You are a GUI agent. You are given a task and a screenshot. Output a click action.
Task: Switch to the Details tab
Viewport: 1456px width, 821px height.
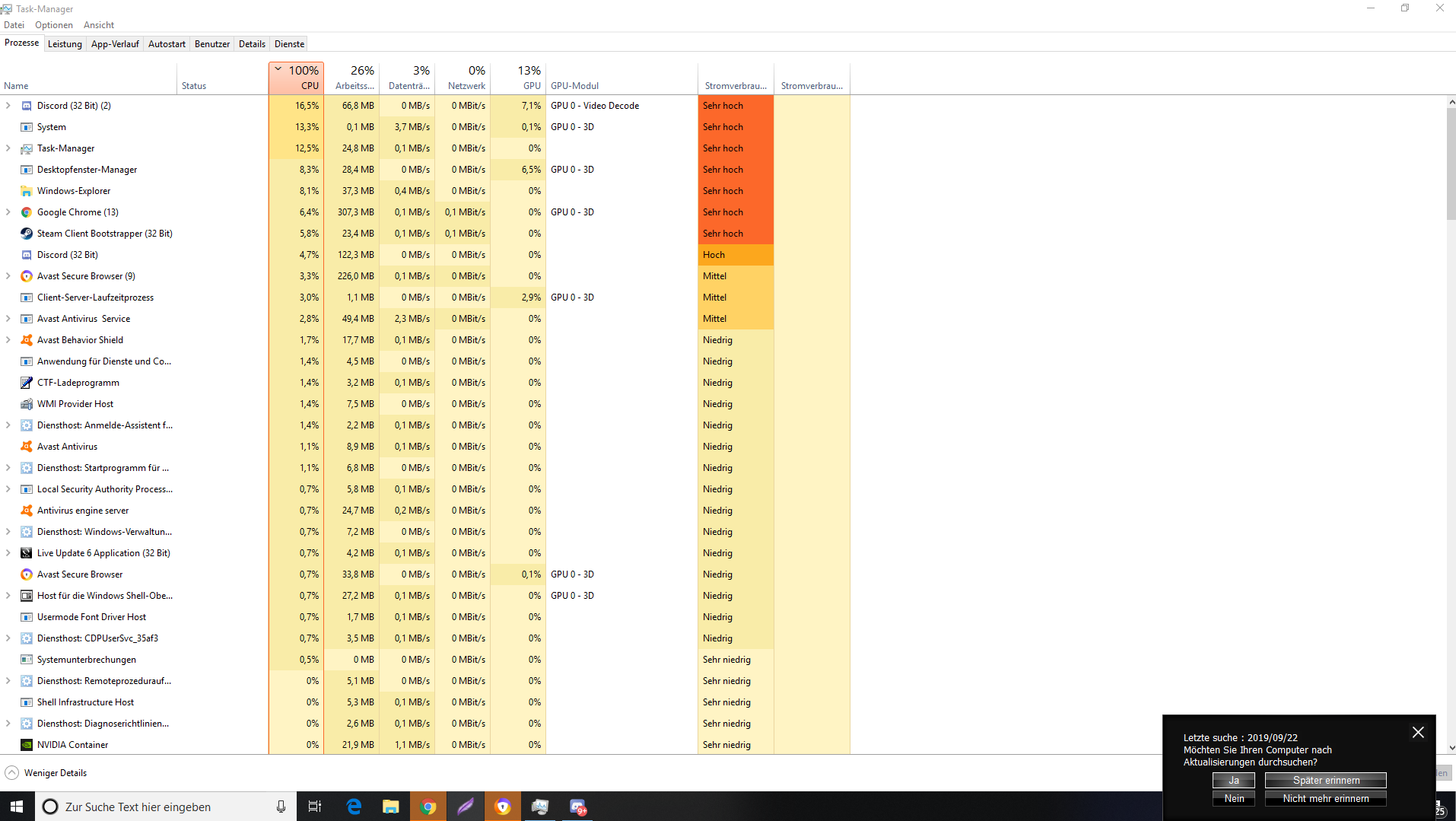click(252, 44)
